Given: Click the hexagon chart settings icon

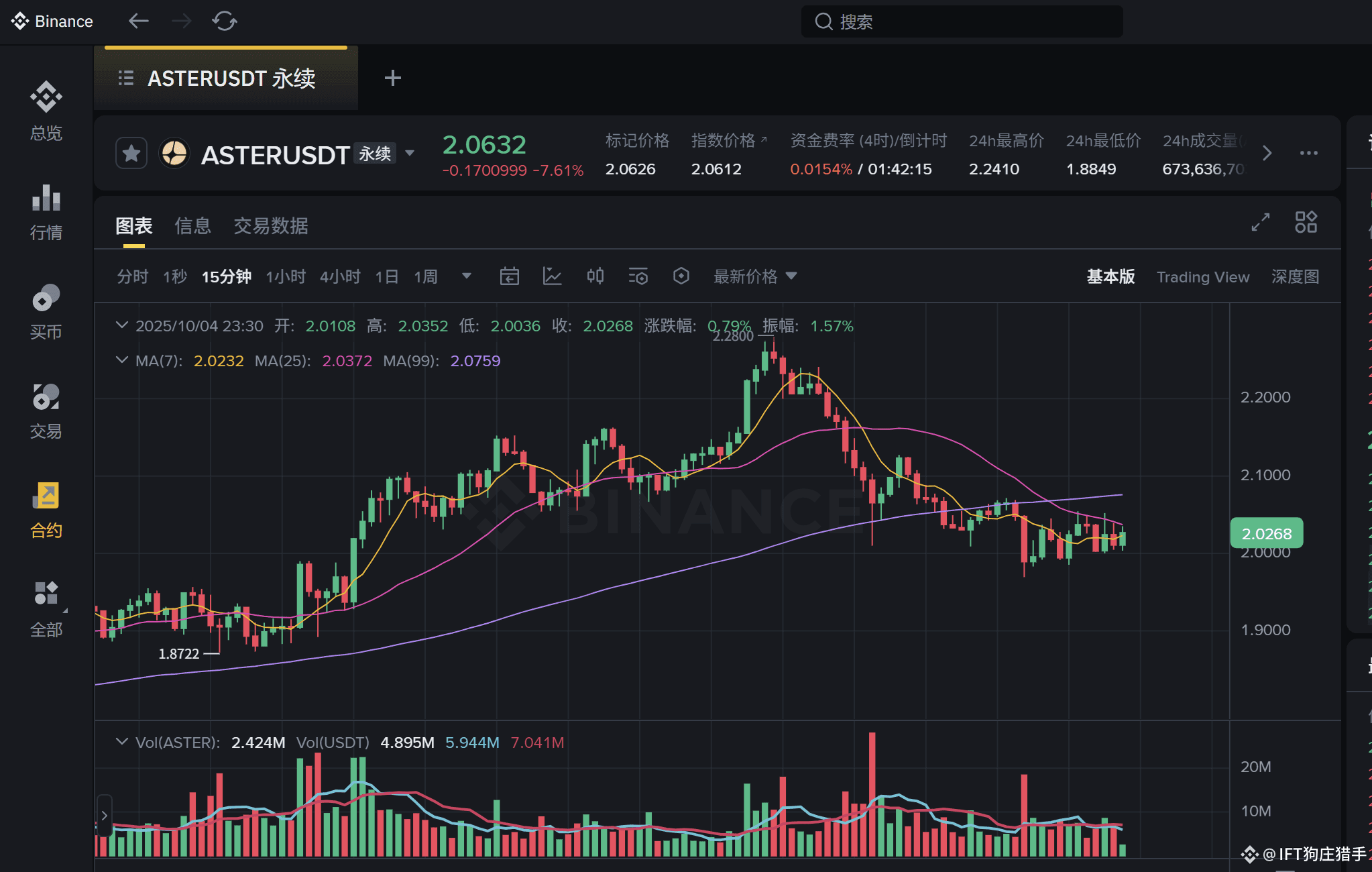Looking at the screenshot, I should [x=681, y=276].
